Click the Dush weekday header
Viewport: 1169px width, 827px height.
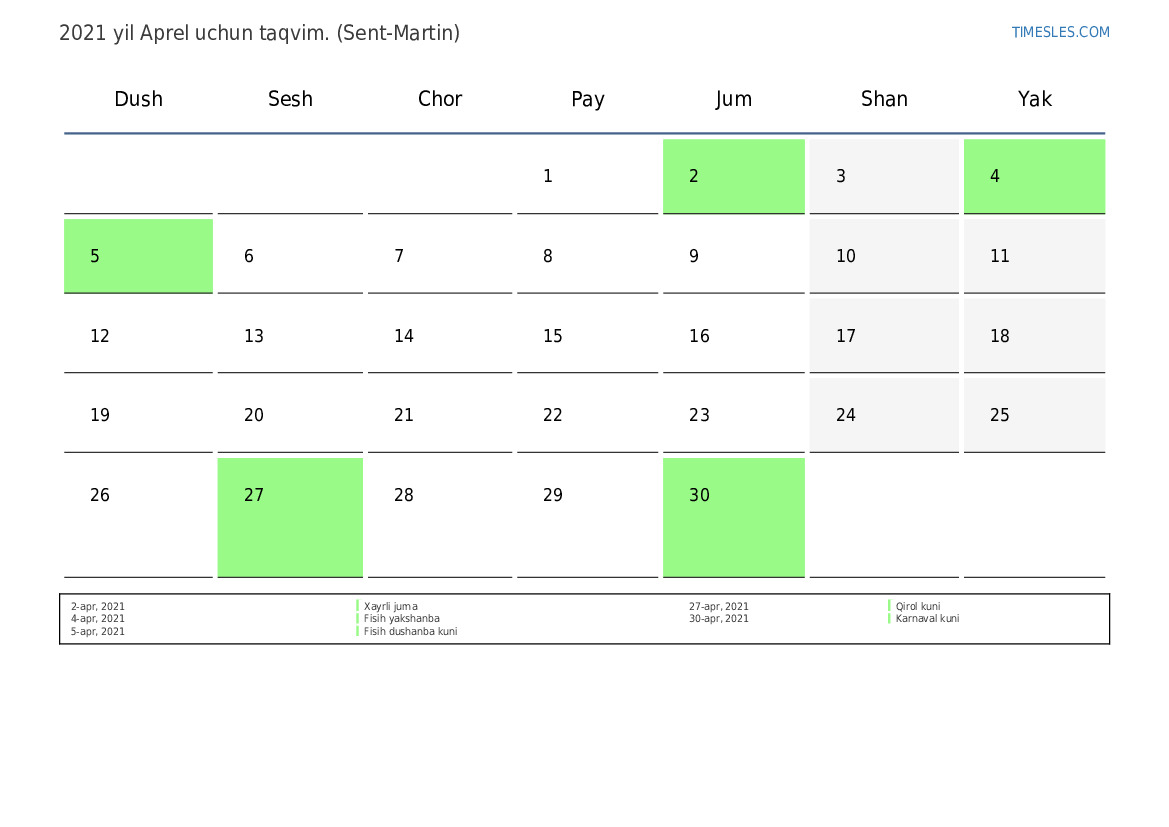138,99
